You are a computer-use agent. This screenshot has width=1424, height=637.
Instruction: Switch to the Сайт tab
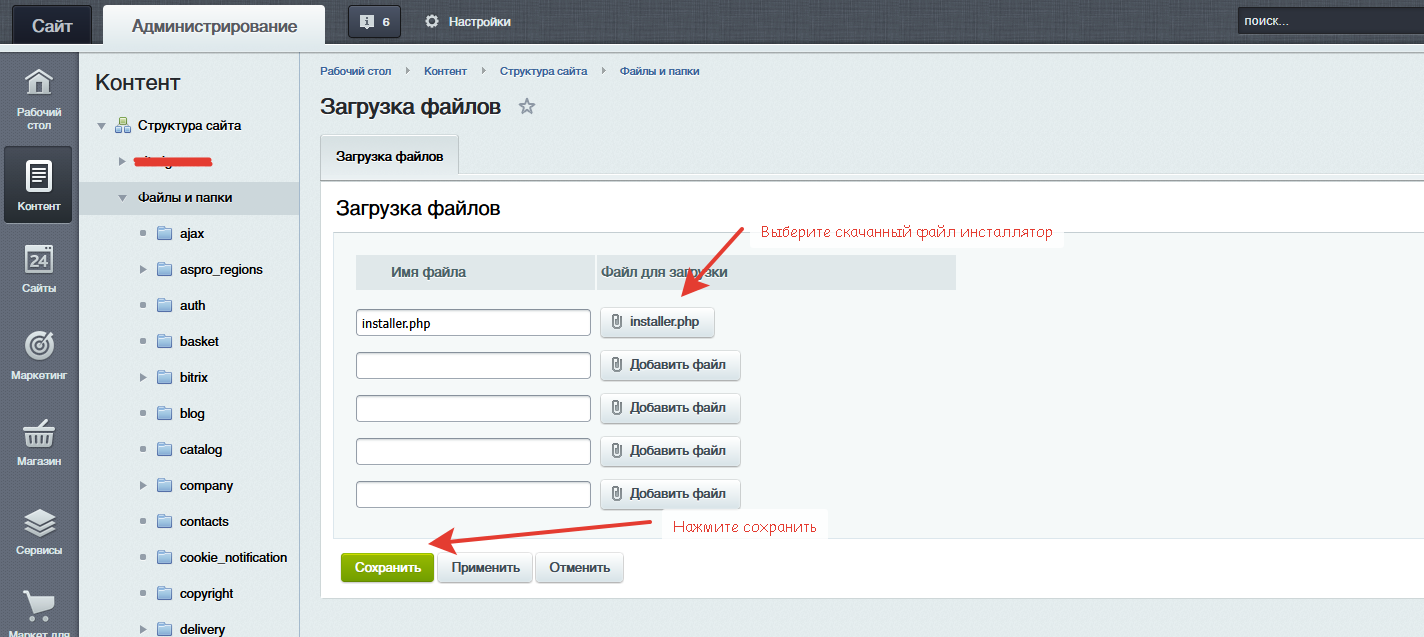(52, 26)
